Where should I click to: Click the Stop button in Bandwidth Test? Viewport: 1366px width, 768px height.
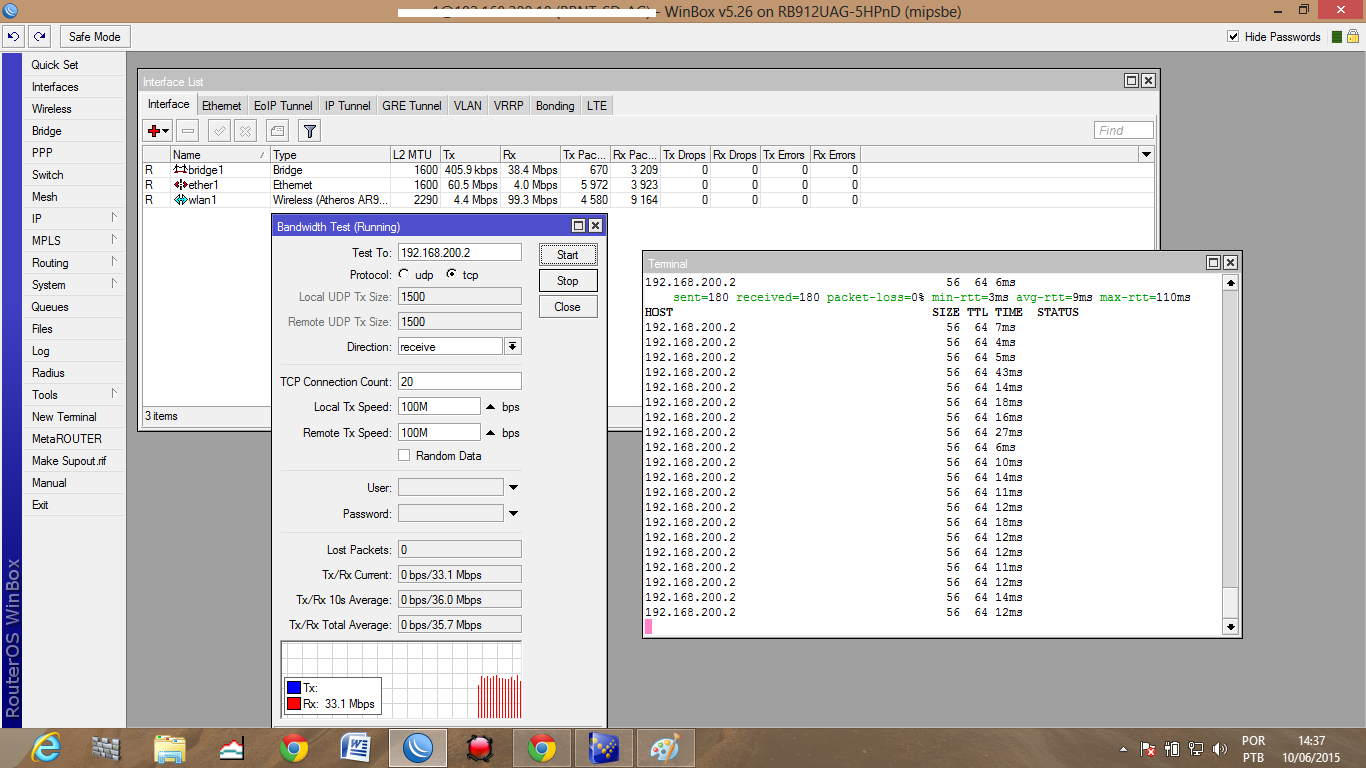click(x=568, y=281)
